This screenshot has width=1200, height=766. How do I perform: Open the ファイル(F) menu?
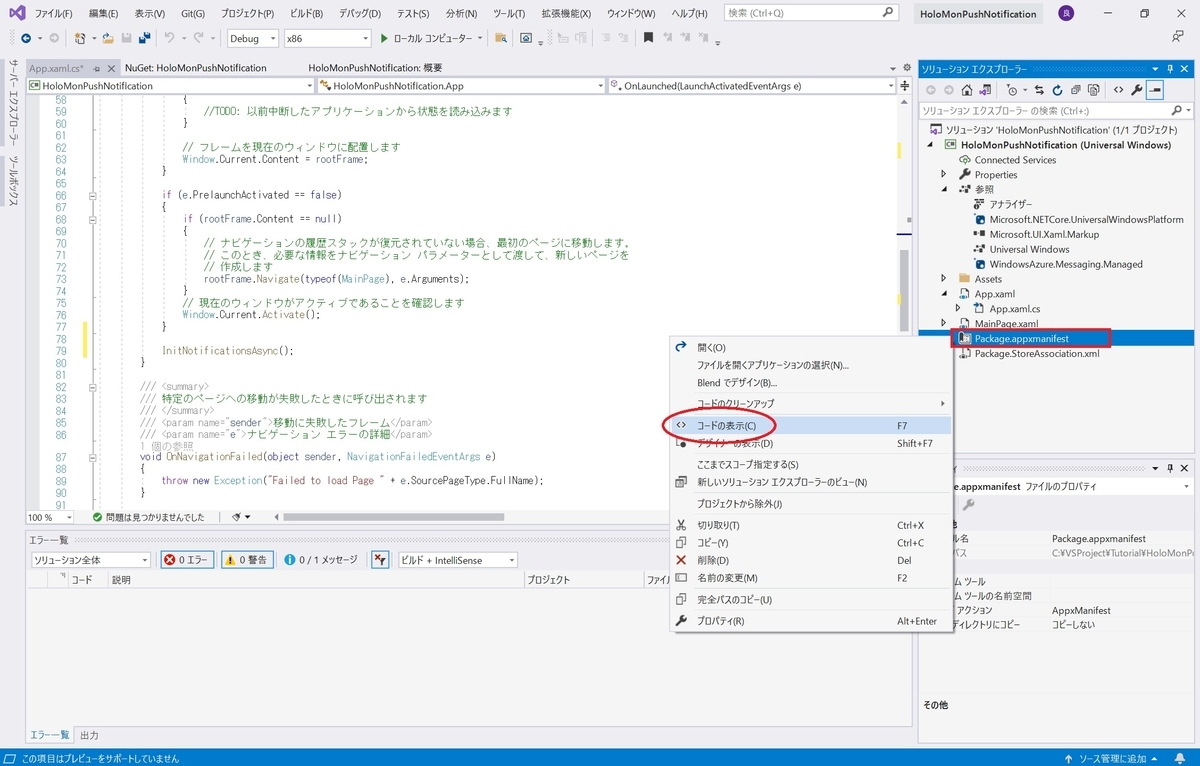54,13
